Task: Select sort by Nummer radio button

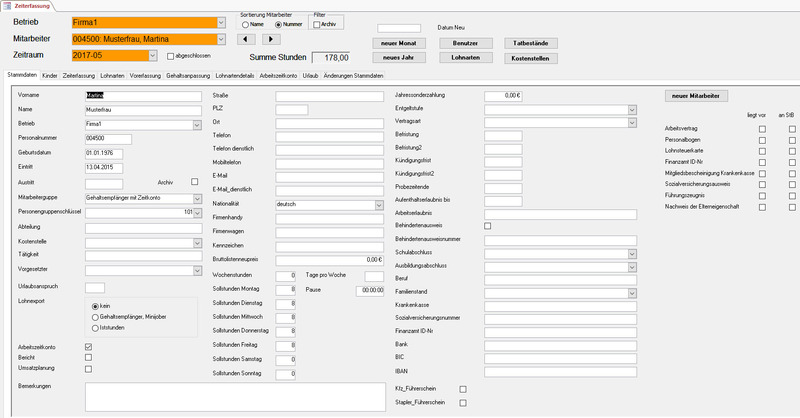Action: tap(278, 24)
